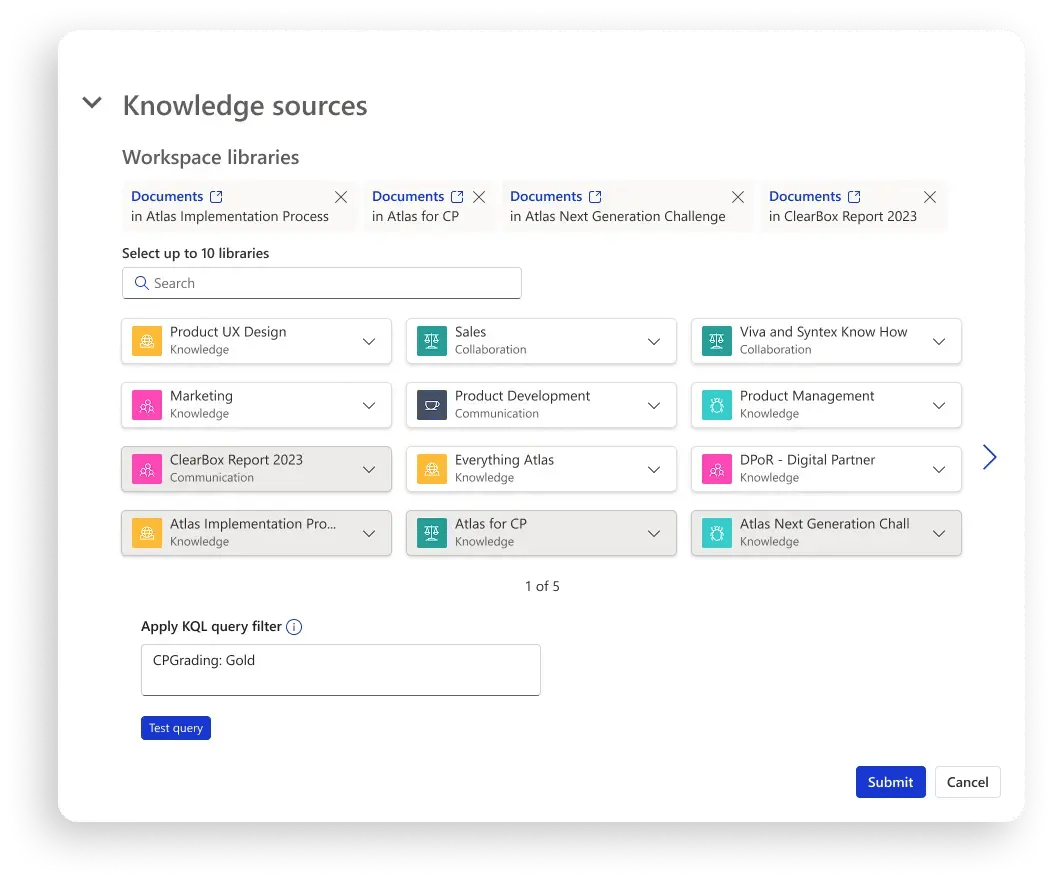Open external link icon for ClearBox Report 2023 chip
Image resolution: width=1057 pixels, height=880 pixels.
tap(854, 196)
